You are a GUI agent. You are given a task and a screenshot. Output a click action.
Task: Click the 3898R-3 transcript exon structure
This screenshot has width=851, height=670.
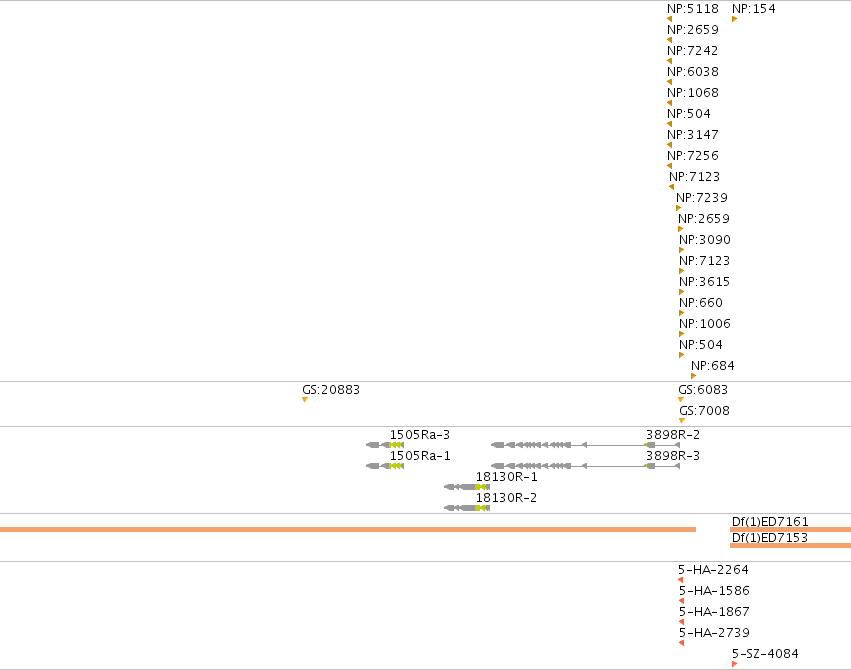[586, 466]
